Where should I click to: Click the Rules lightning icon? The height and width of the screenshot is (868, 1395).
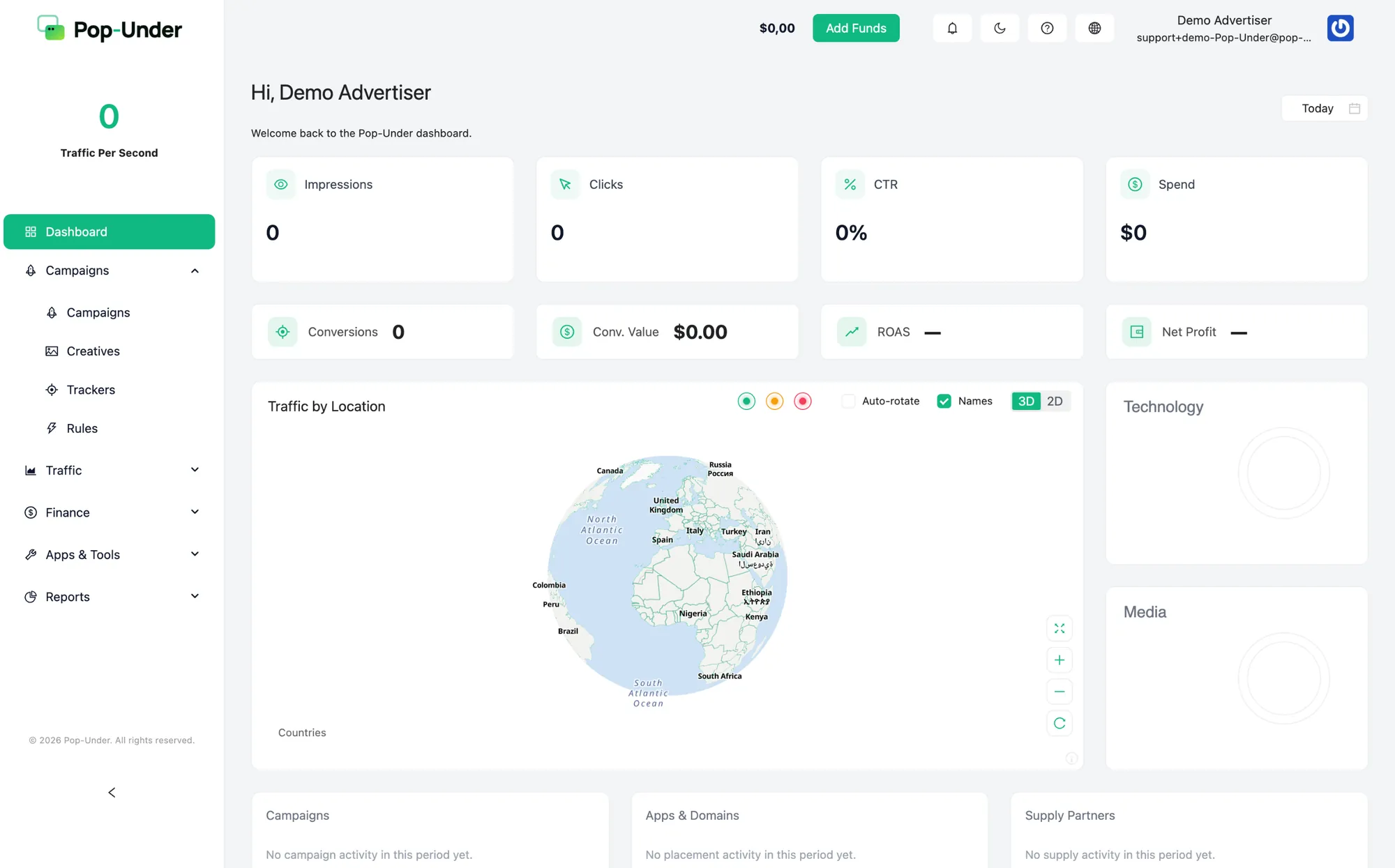coord(52,428)
